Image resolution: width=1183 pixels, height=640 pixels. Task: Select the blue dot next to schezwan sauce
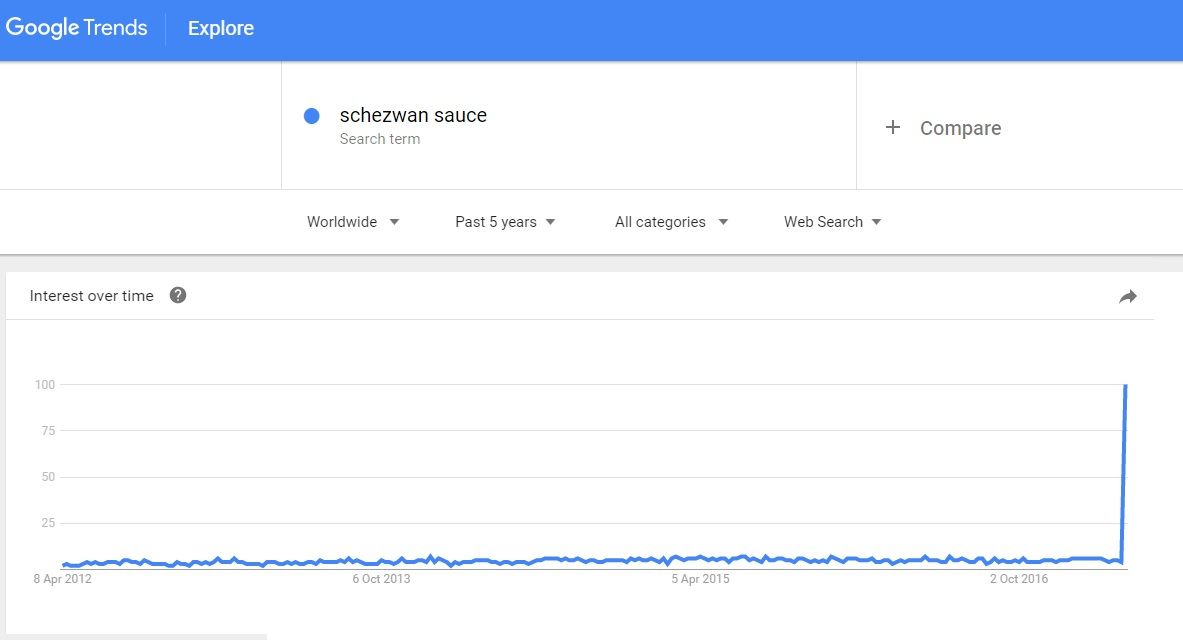click(x=312, y=115)
